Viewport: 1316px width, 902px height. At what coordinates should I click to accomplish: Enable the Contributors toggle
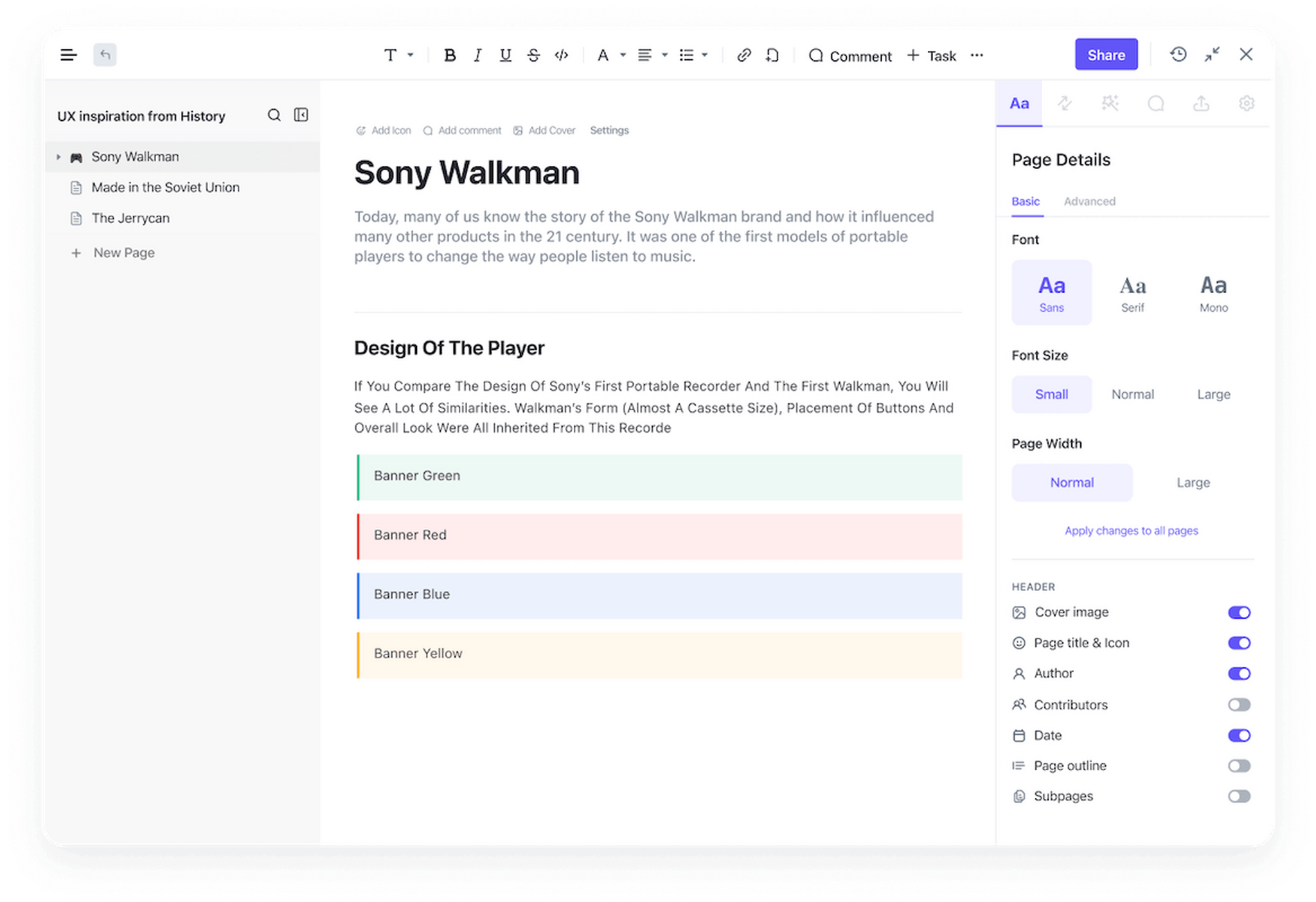(1240, 705)
